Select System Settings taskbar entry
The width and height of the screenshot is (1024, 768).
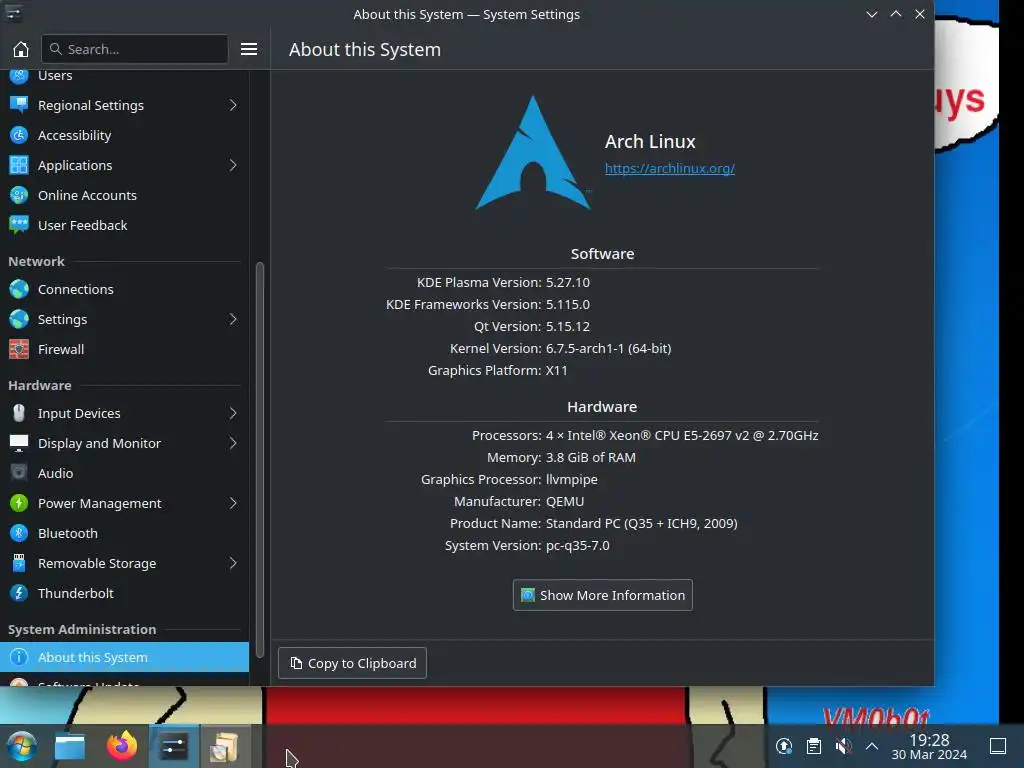click(x=174, y=746)
